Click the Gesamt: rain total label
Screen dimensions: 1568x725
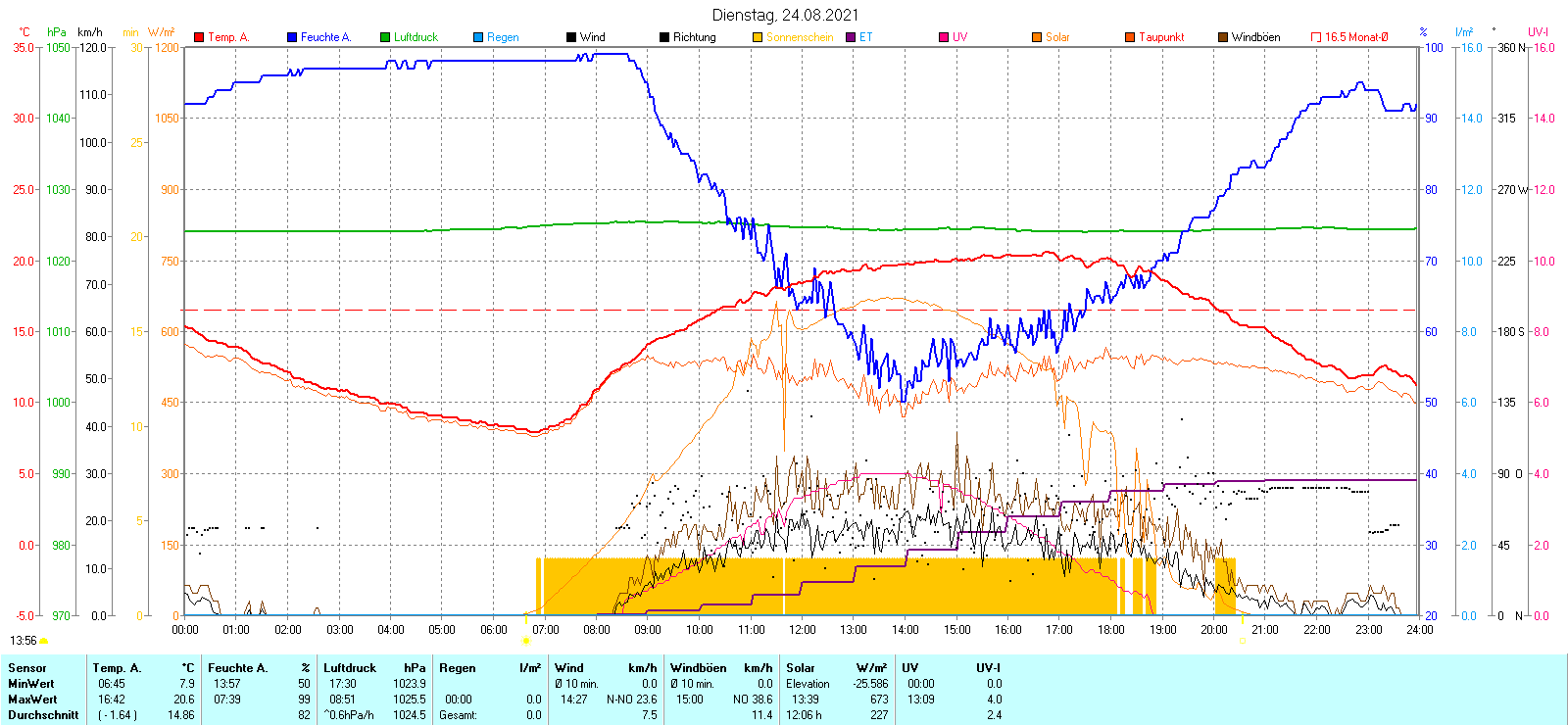pyautogui.click(x=459, y=715)
